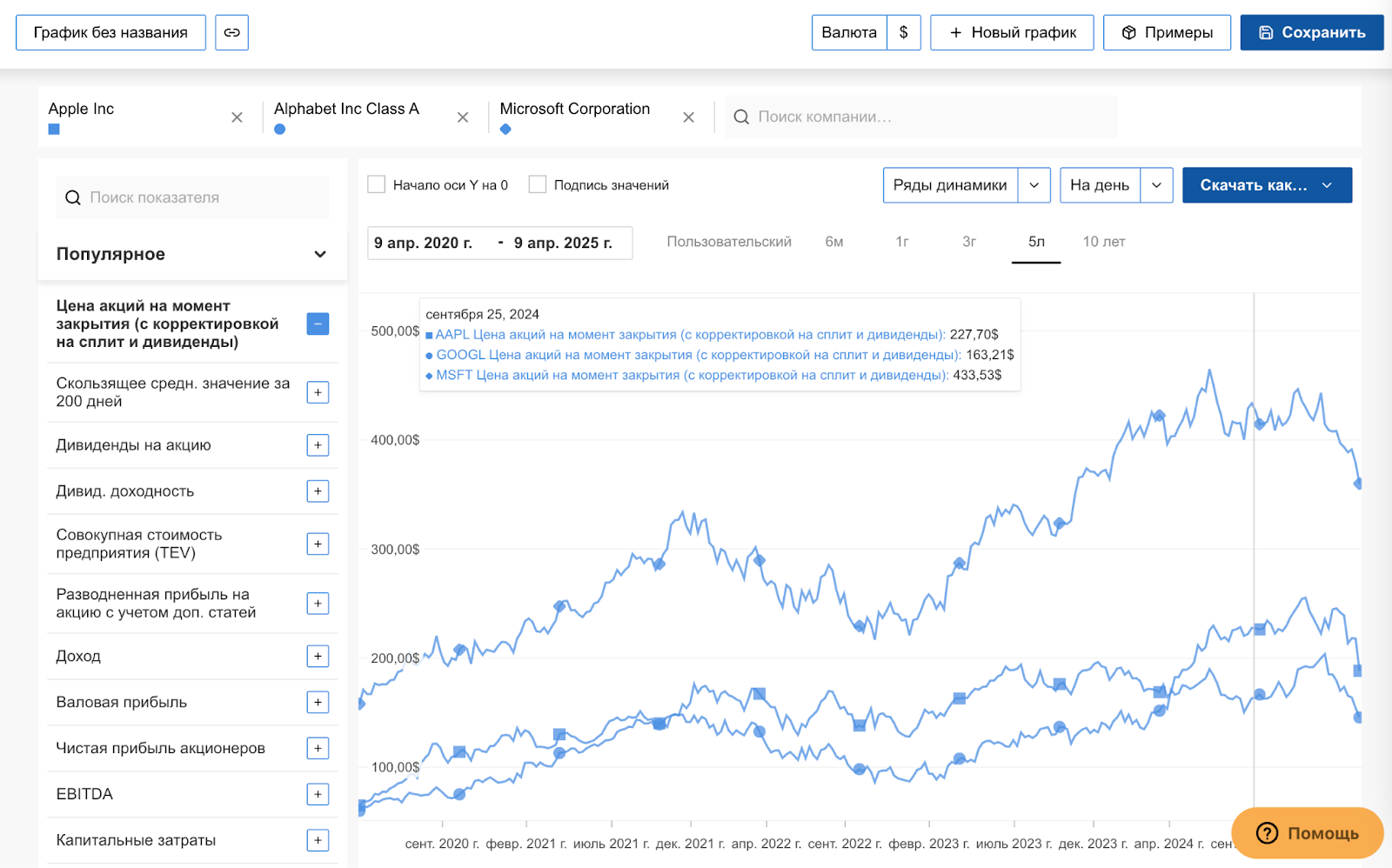This screenshot has height=868, width=1392.
Task: Click the chart title График без названия
Action: pyautogui.click(x=110, y=32)
